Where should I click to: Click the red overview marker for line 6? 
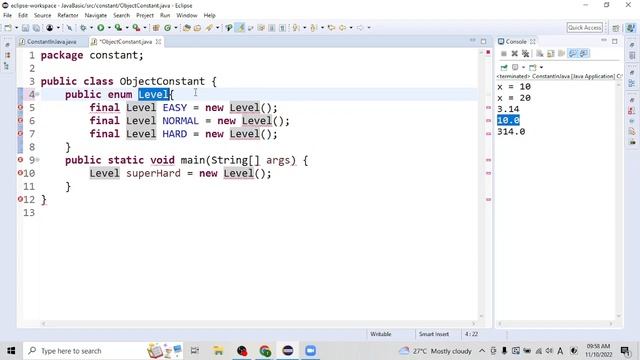pos(488,121)
